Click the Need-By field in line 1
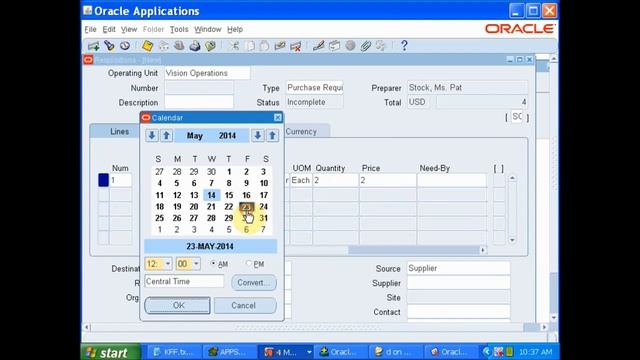Image resolution: width=640 pixels, height=360 pixels. point(452,180)
